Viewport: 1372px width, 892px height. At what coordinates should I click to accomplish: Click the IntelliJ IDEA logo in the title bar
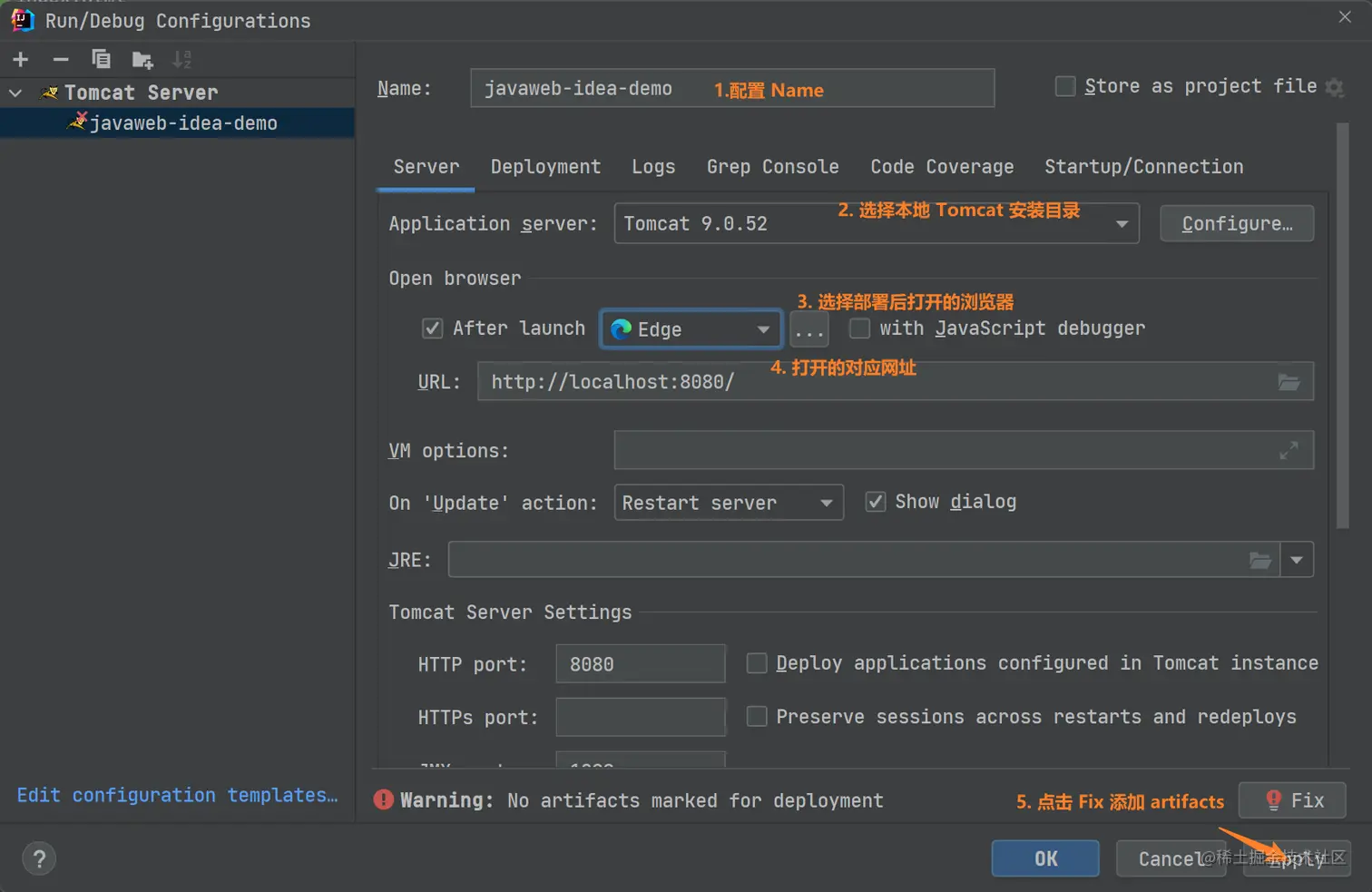tap(23, 20)
